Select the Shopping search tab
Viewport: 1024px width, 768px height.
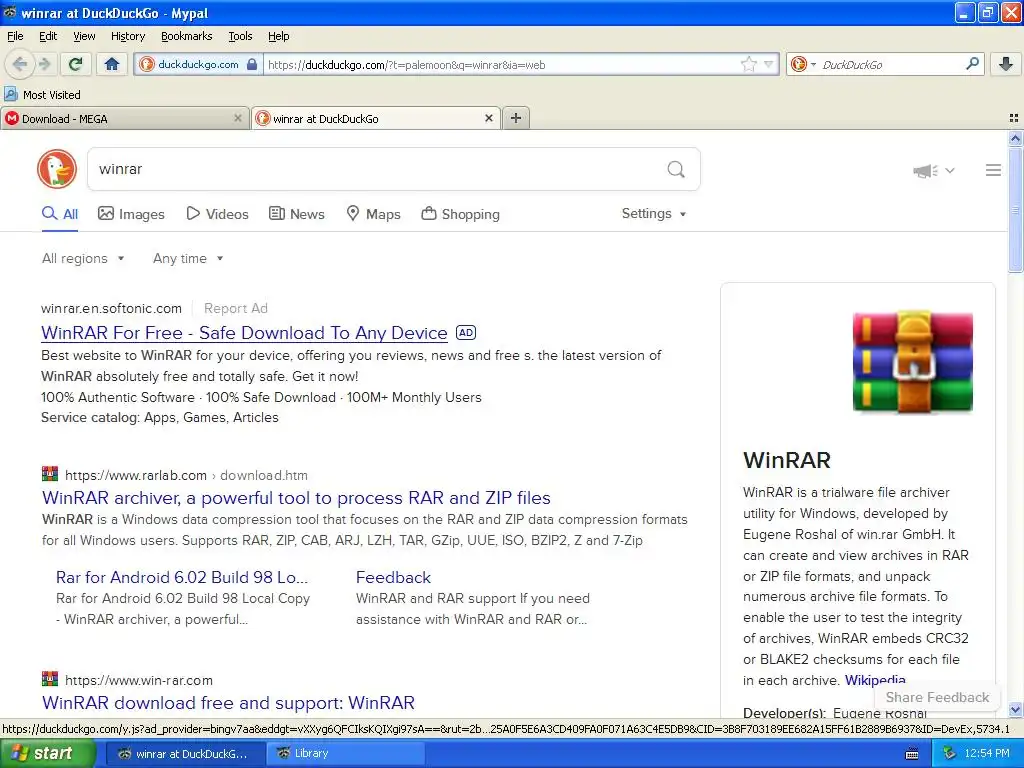(x=460, y=214)
